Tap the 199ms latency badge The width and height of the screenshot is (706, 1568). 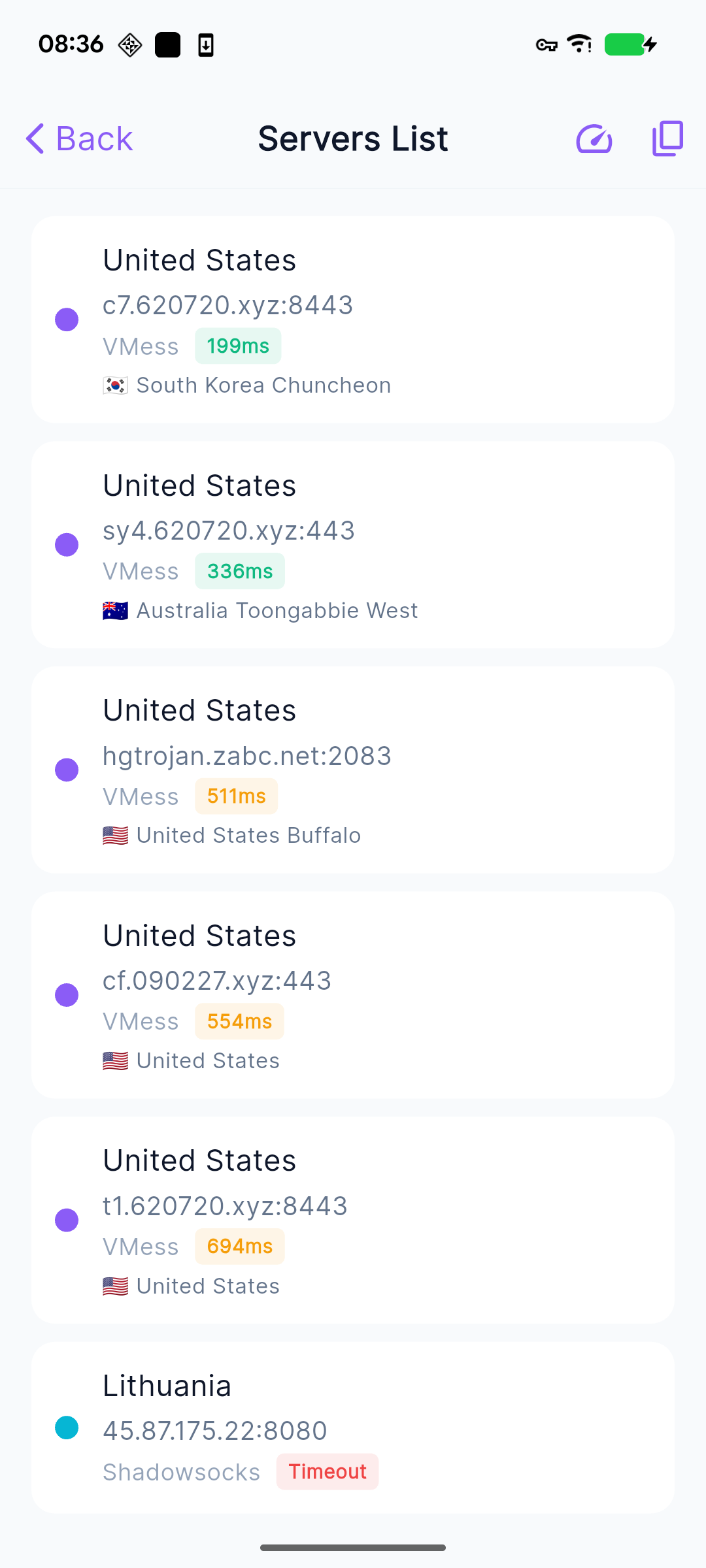238,346
